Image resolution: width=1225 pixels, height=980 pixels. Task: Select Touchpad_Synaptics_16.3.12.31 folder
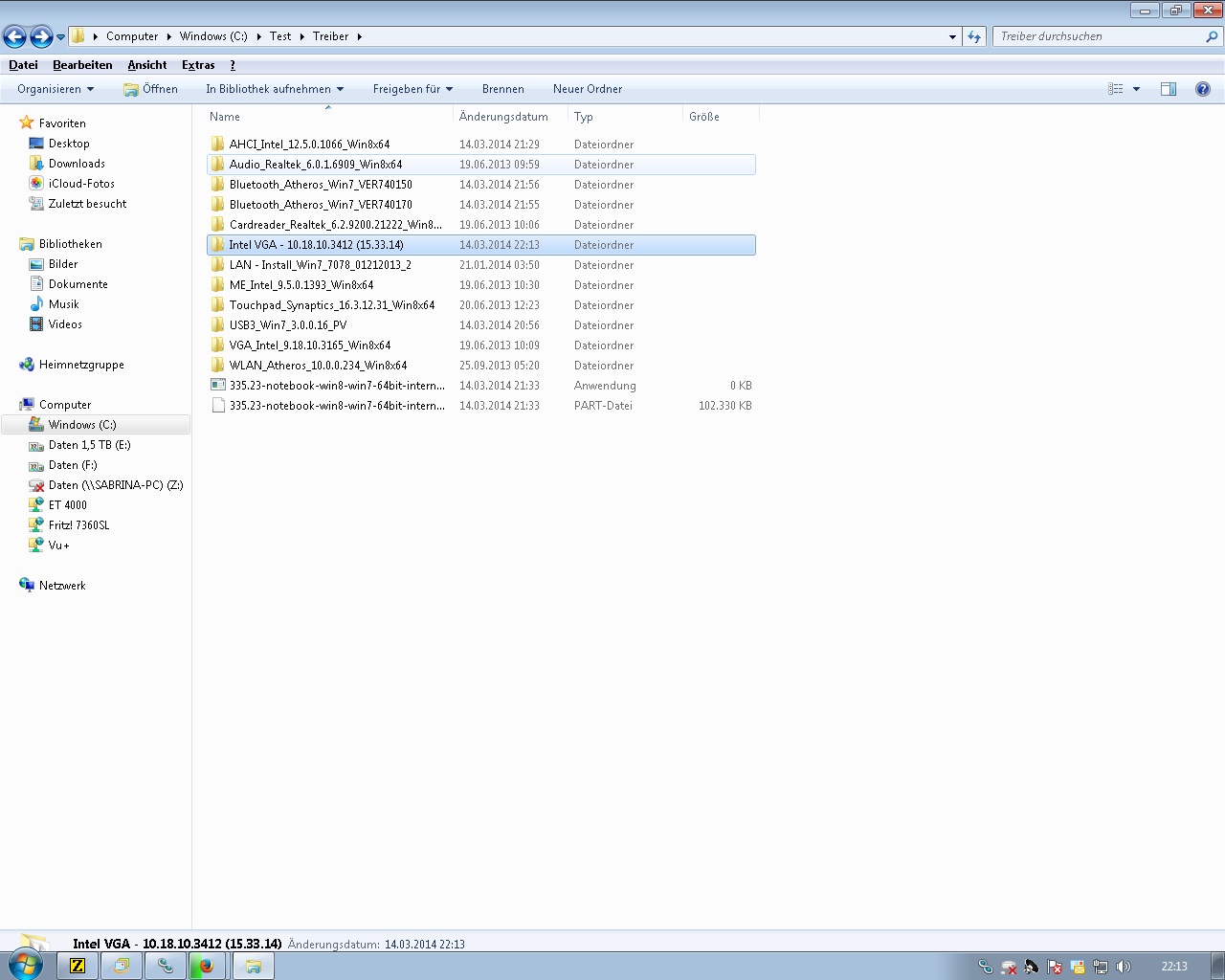click(481, 305)
